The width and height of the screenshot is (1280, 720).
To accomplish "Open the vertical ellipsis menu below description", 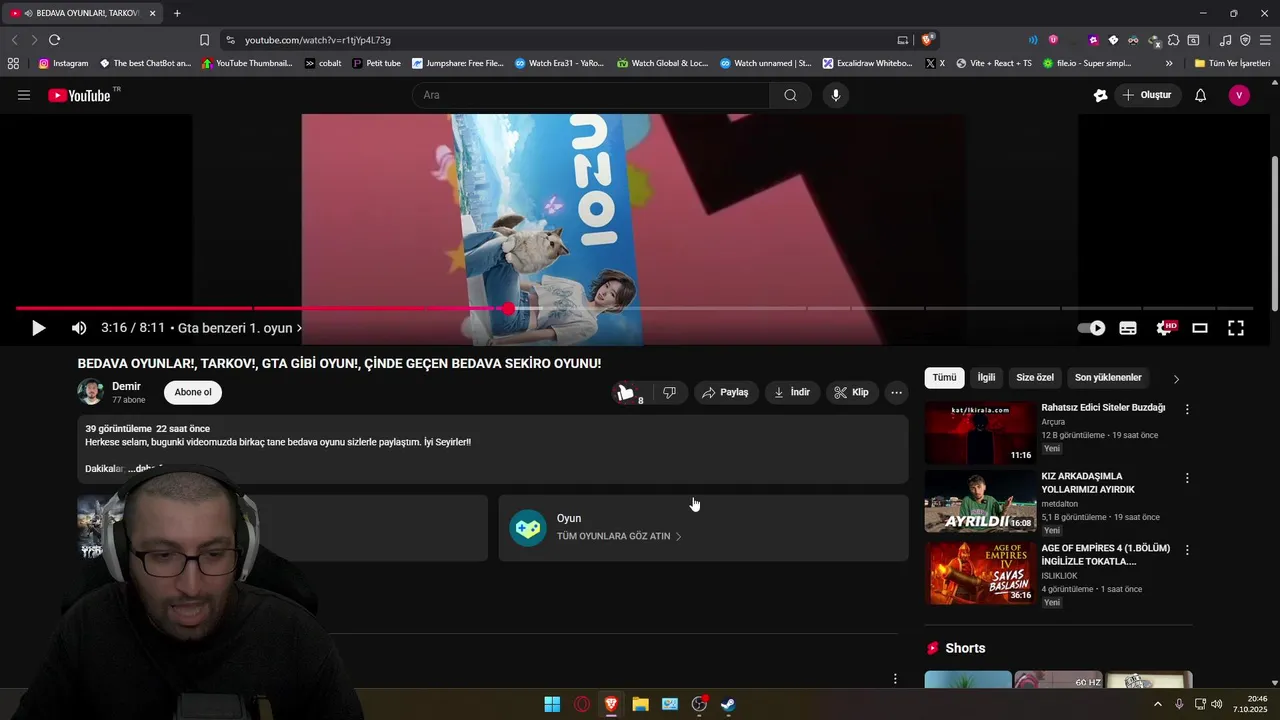I will (x=895, y=679).
